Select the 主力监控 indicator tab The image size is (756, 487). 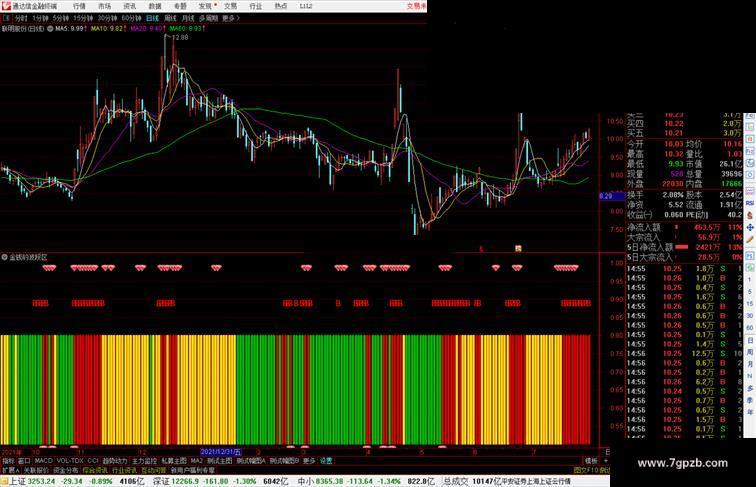tap(144, 461)
